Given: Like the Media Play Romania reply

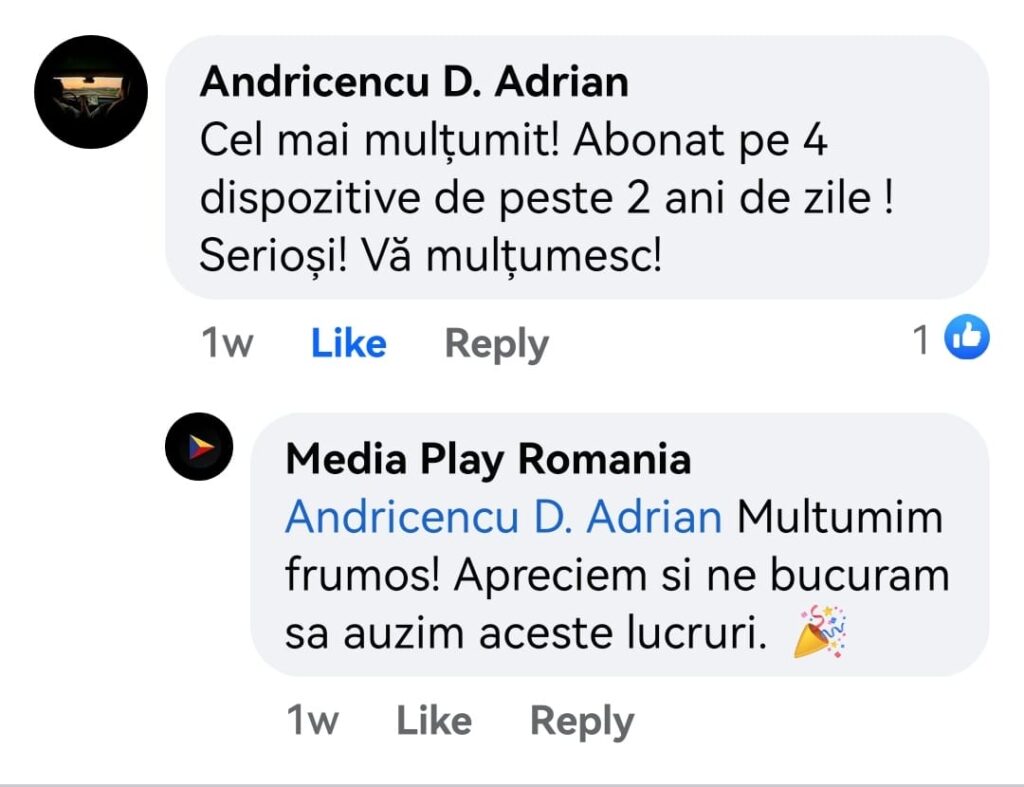Looking at the screenshot, I should click(433, 721).
